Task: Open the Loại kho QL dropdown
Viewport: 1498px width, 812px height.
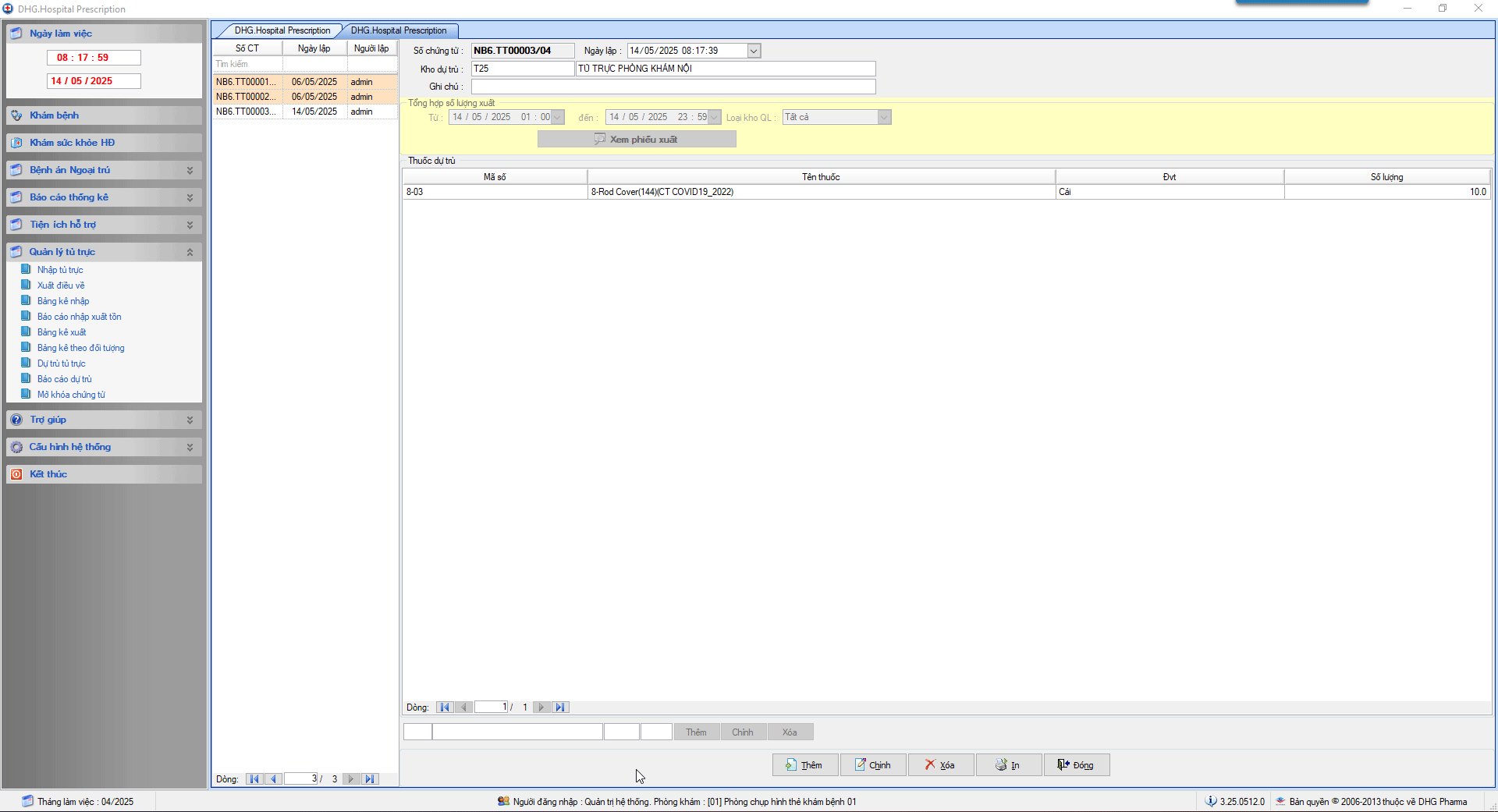Action: click(884, 117)
